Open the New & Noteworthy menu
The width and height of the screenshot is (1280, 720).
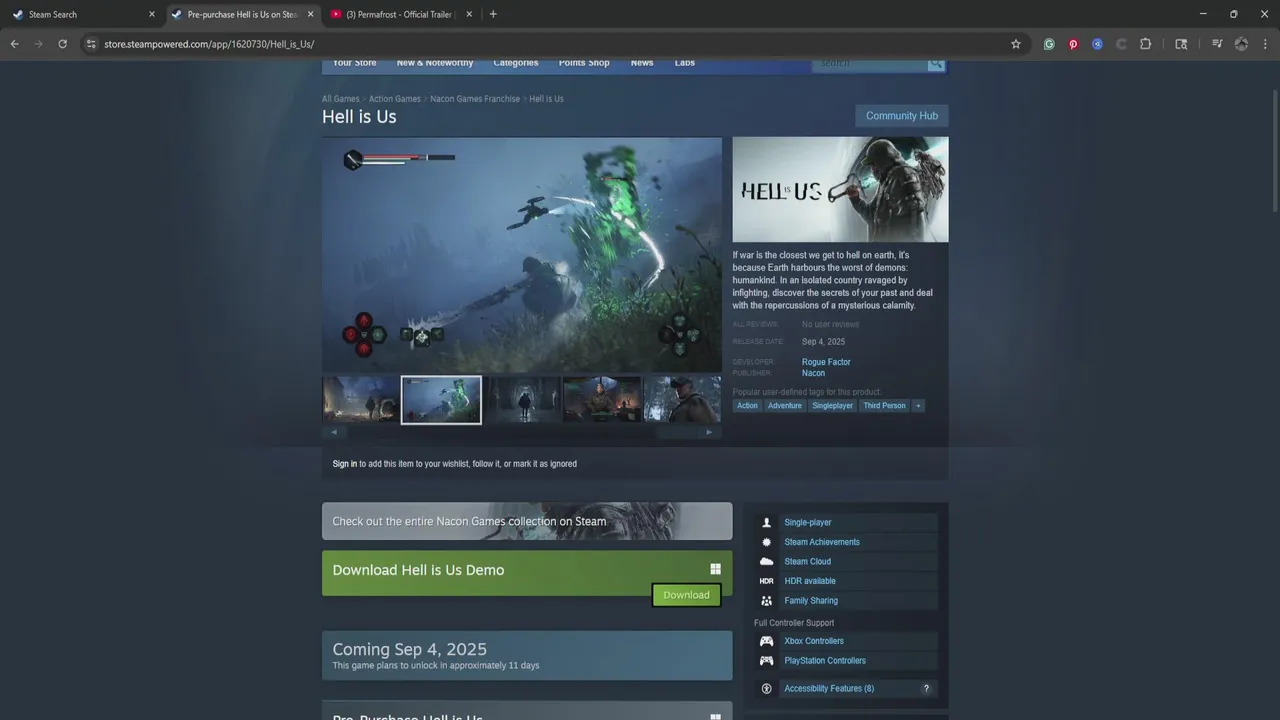(x=435, y=64)
